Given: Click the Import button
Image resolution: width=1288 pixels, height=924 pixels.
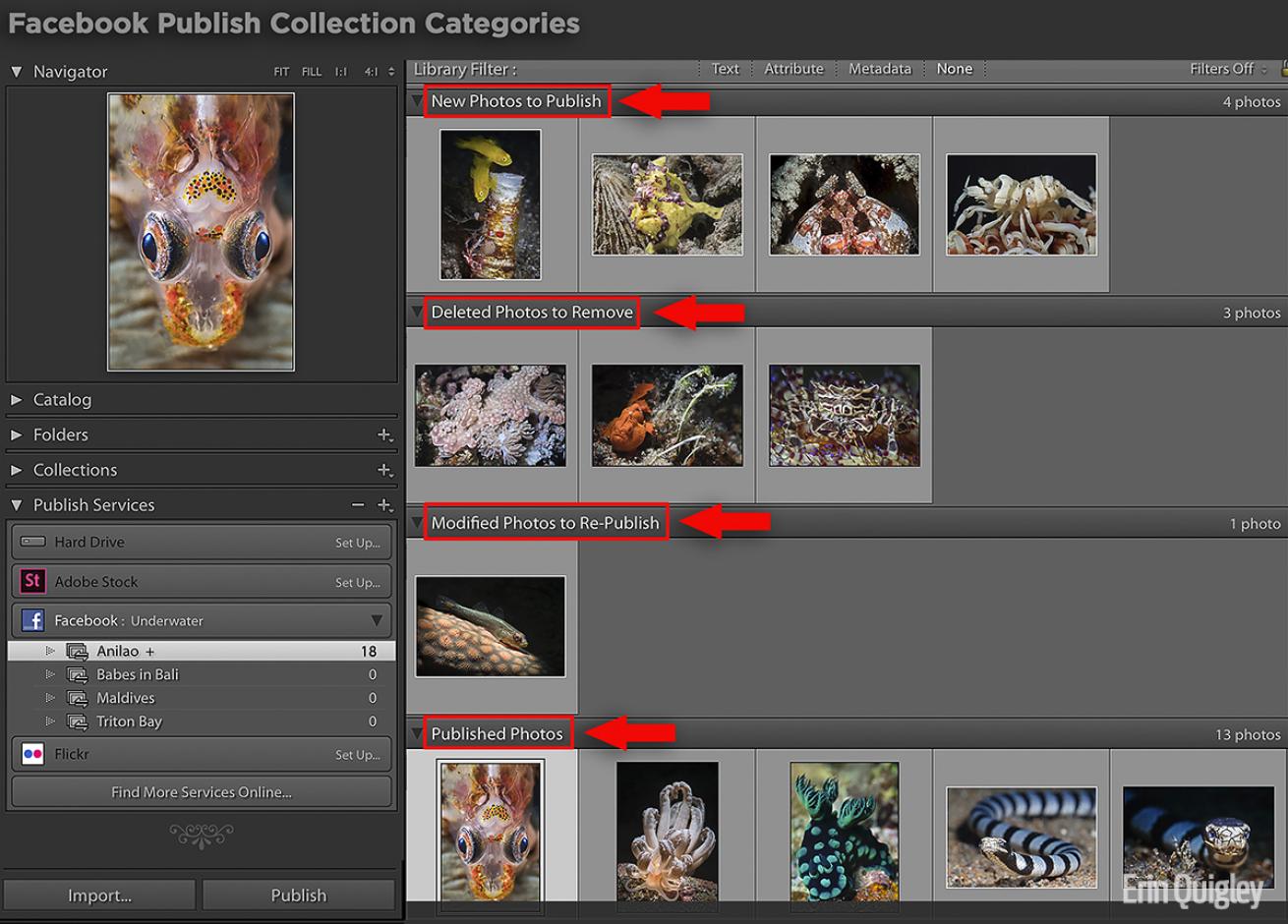Looking at the screenshot, I should click(x=99, y=895).
